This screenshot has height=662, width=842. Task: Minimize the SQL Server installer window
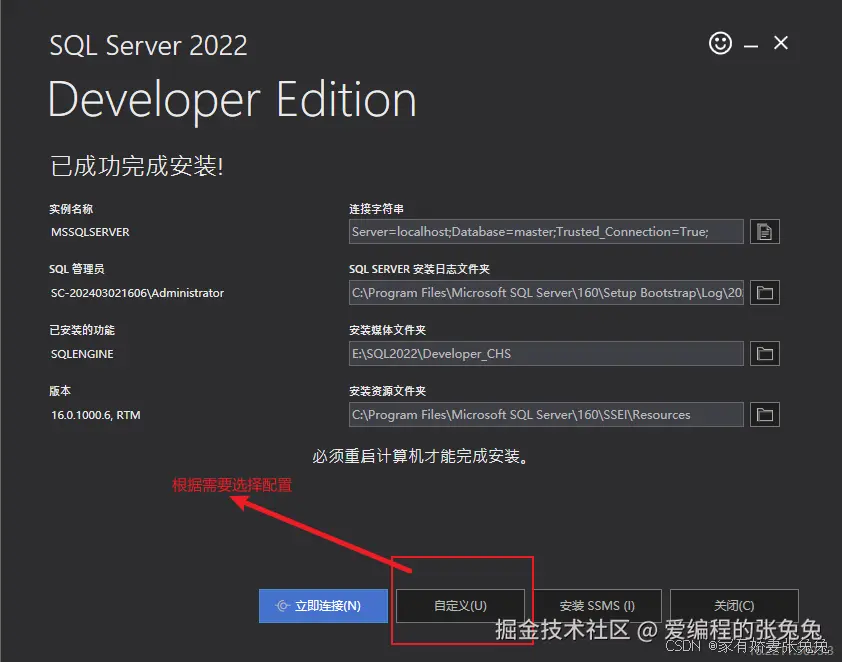coord(751,46)
